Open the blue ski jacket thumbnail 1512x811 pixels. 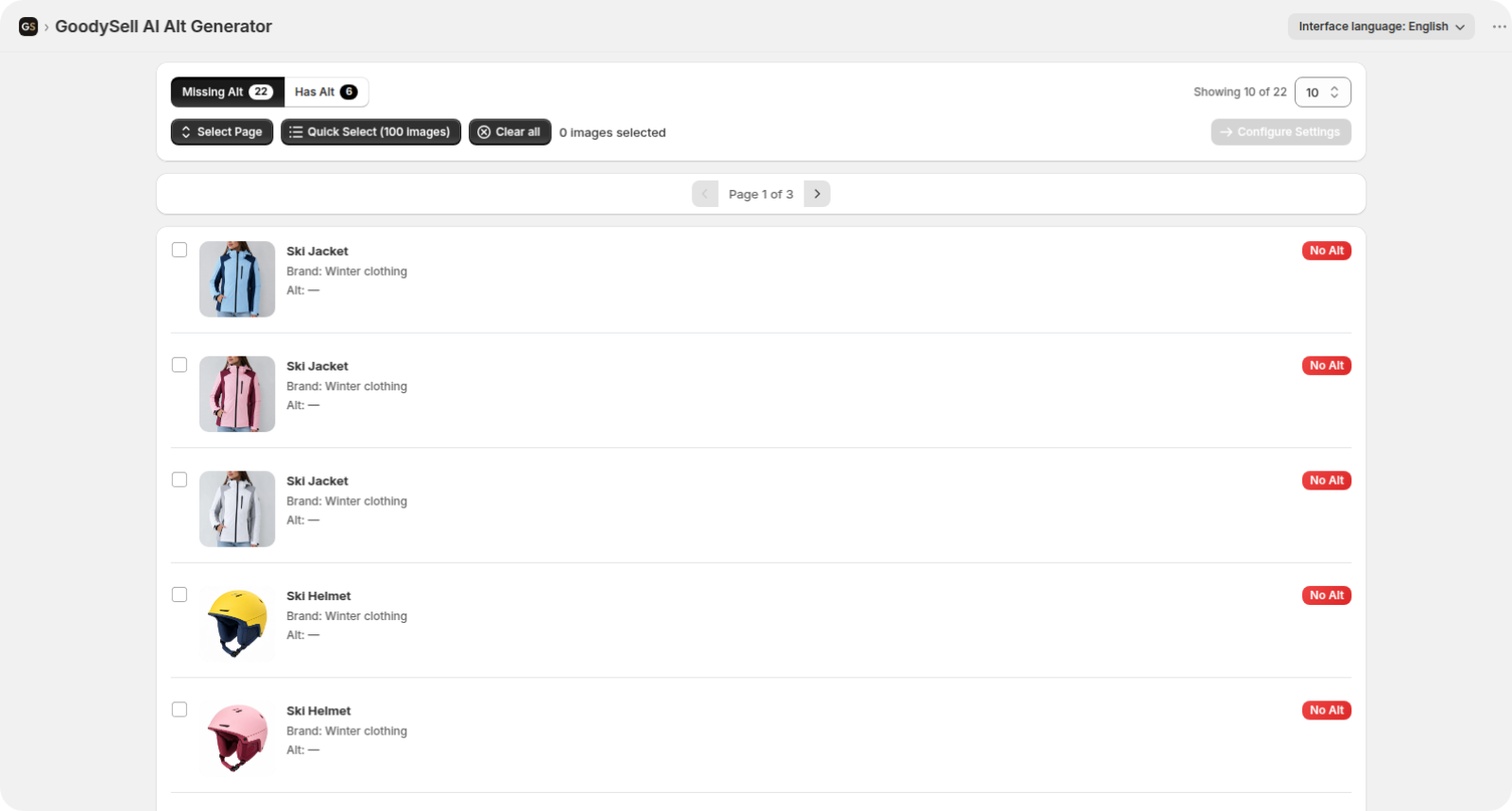237,279
